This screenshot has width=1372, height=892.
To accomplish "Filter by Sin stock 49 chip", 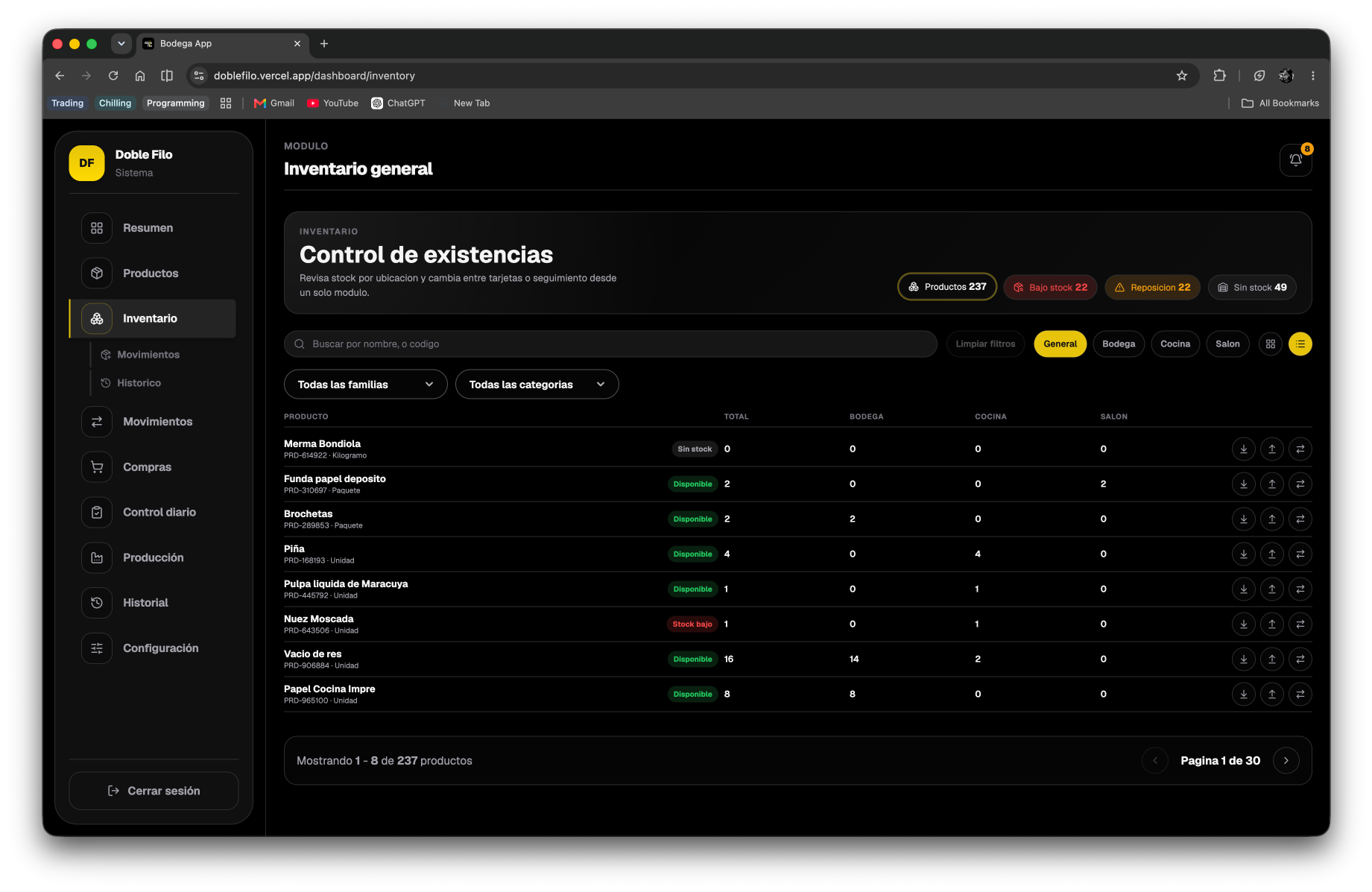I will pyautogui.click(x=1252, y=287).
